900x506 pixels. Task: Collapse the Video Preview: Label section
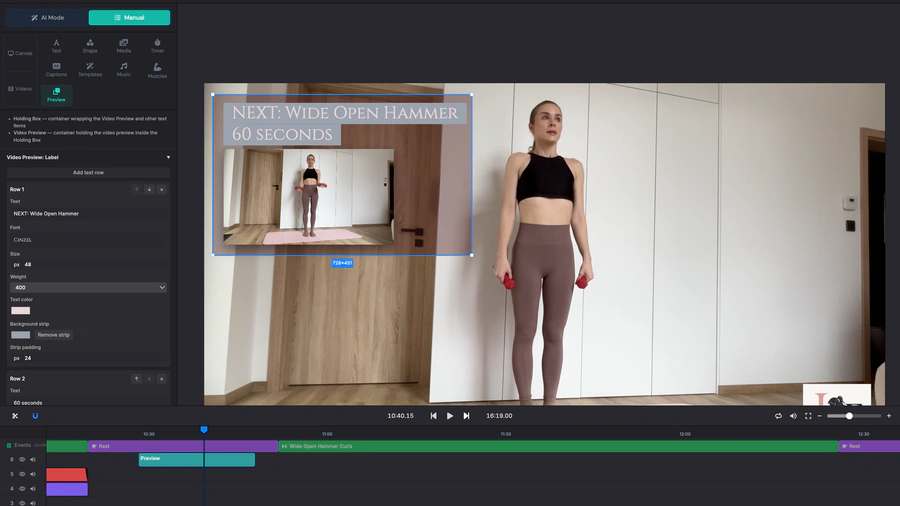[168, 157]
